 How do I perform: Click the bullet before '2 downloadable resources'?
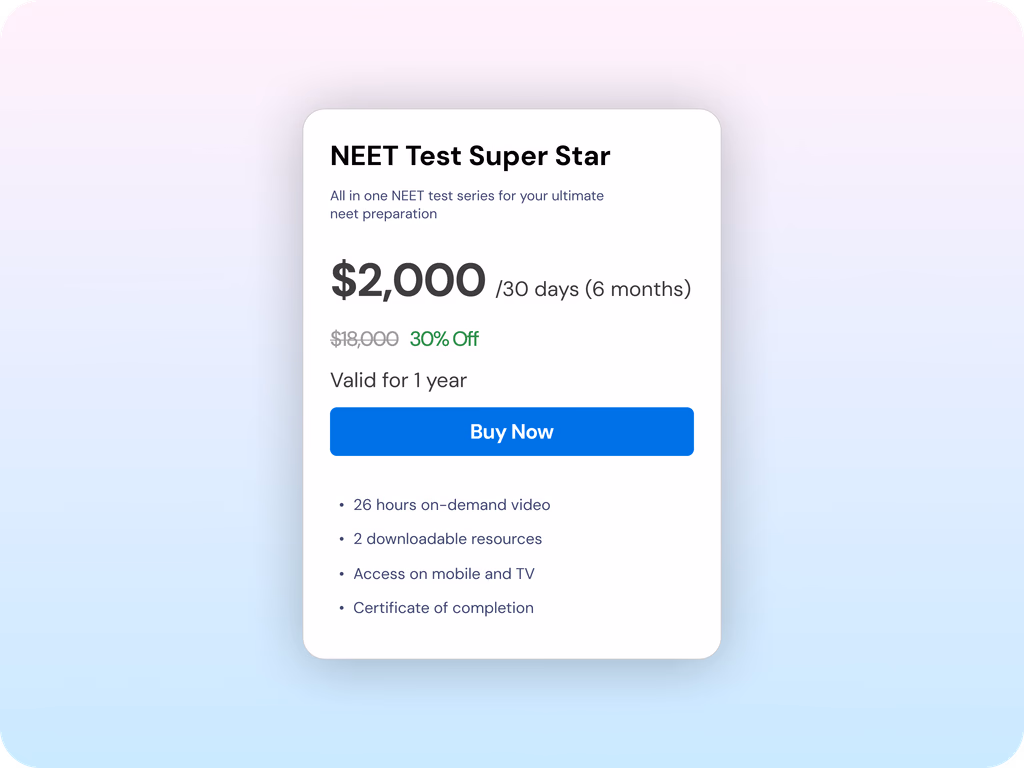(341, 540)
